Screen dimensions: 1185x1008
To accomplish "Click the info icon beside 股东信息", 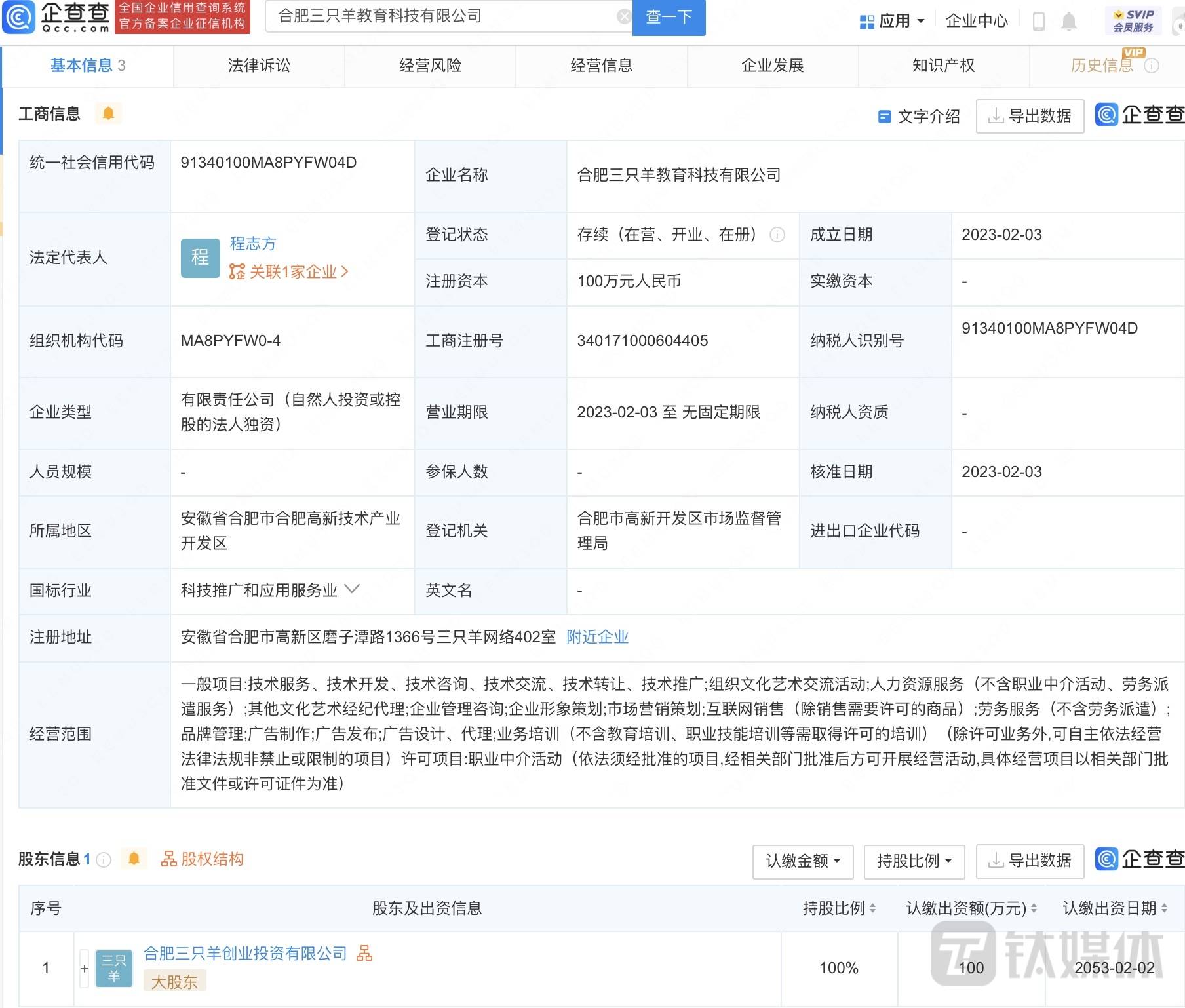I will coord(104,859).
